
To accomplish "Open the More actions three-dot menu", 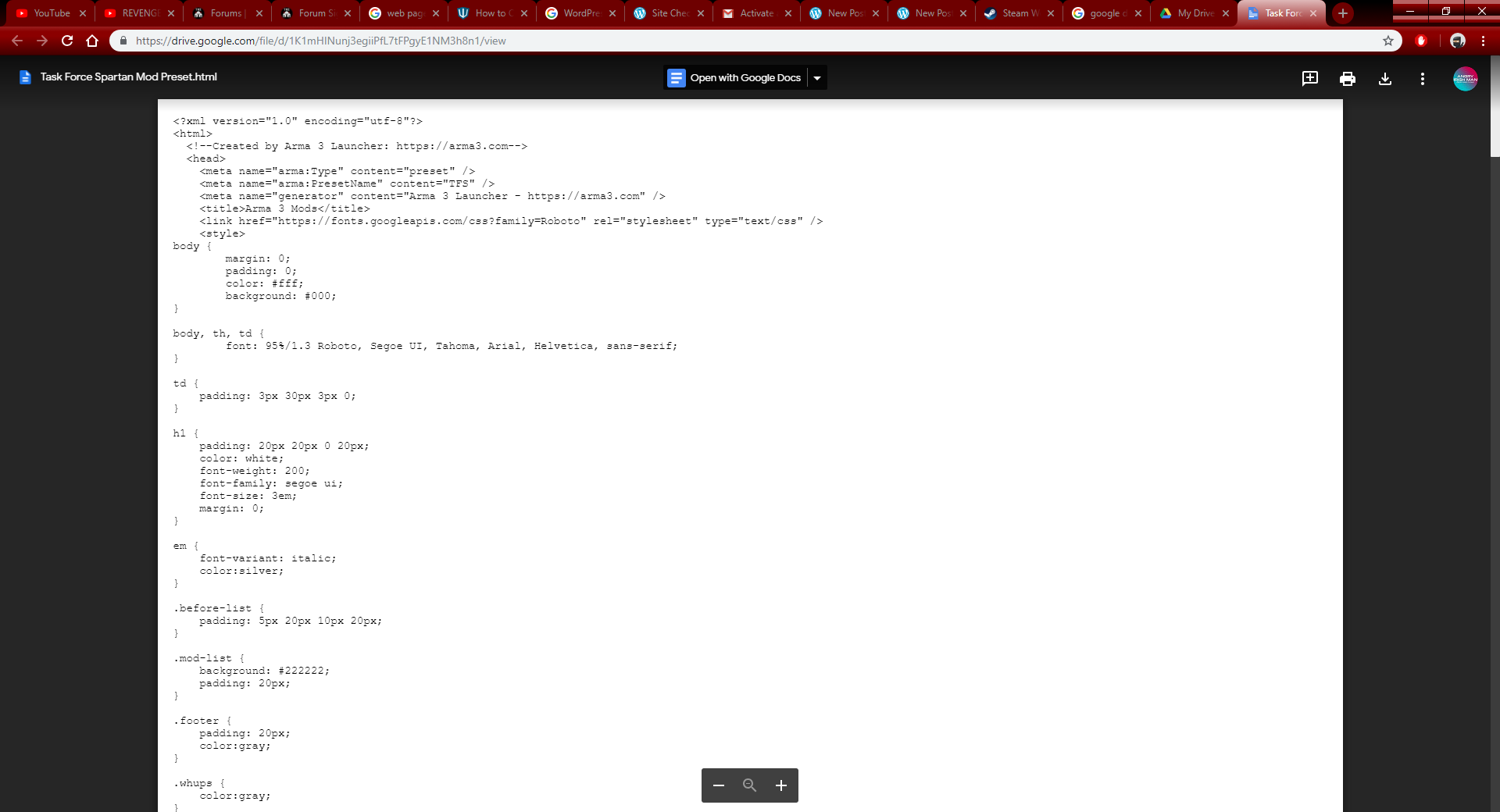I will coord(1422,79).
